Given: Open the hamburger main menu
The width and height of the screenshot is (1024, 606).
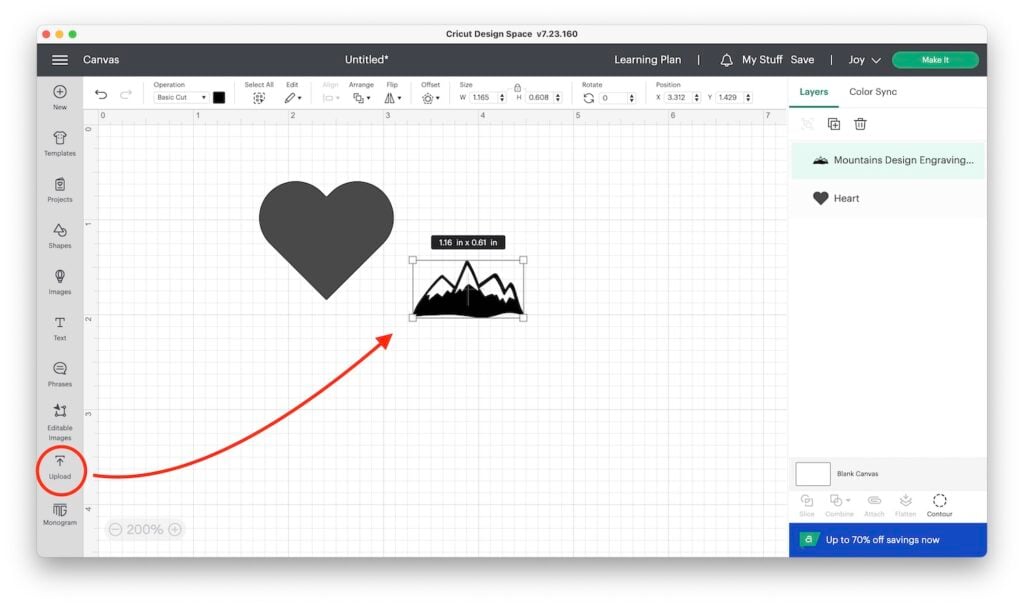Looking at the screenshot, I should coord(59,59).
